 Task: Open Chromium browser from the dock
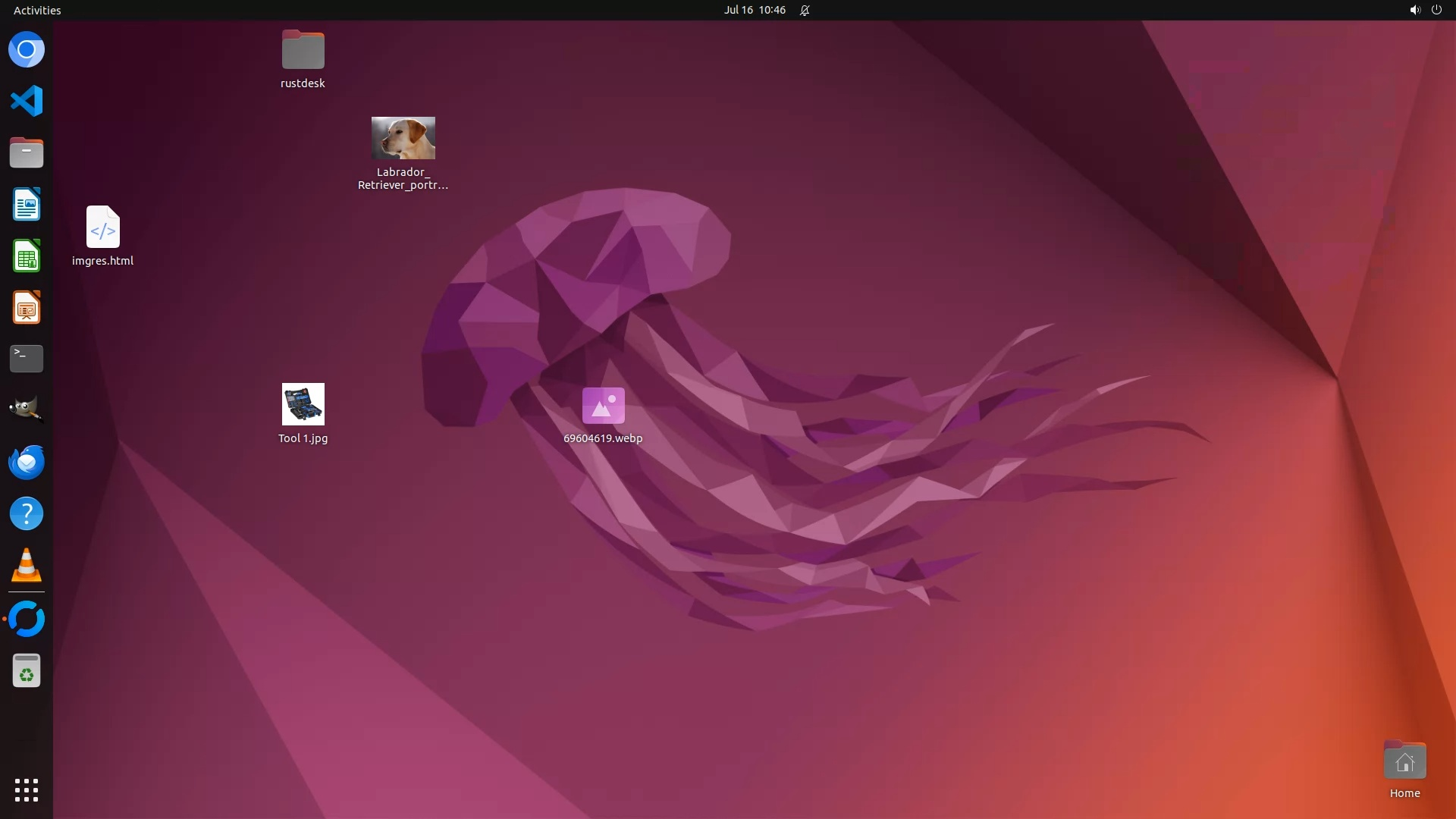point(27,50)
